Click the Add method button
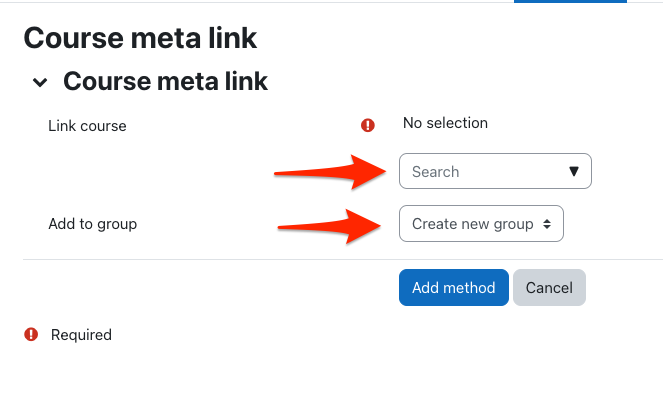 coord(454,288)
